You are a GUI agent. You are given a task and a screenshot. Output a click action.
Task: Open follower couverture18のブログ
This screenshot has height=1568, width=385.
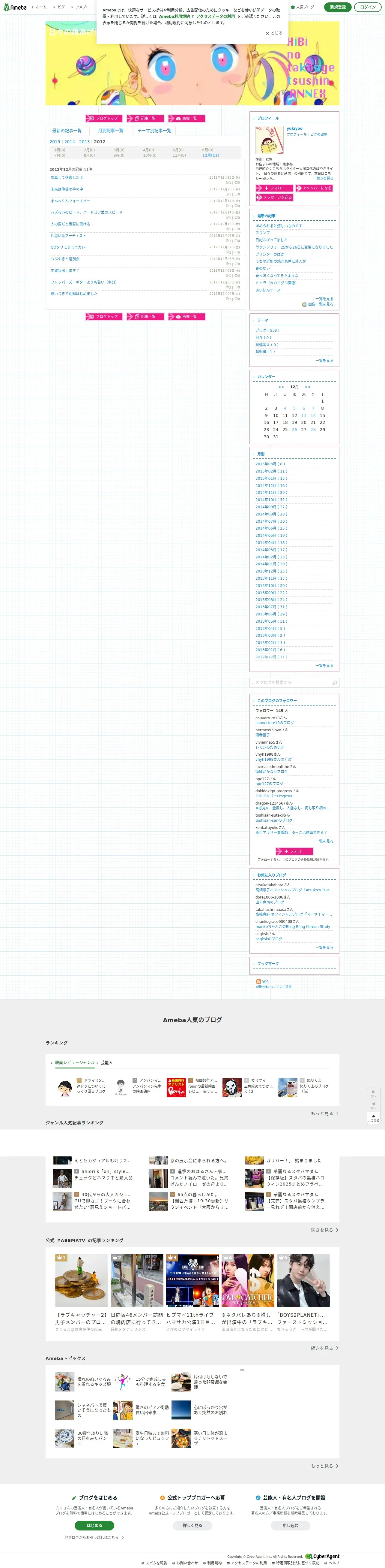pos(274,723)
